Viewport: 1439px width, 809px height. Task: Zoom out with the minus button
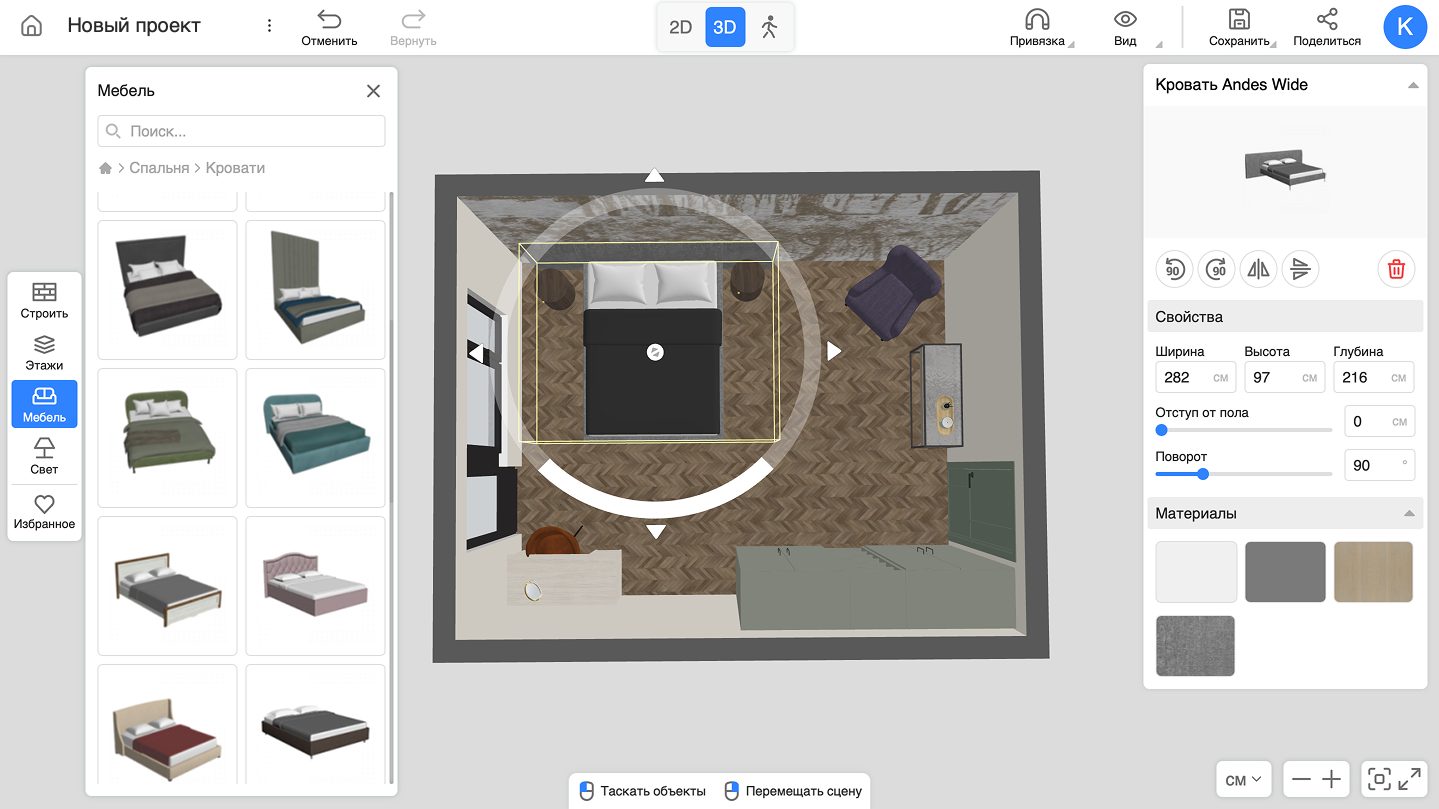(x=1301, y=780)
